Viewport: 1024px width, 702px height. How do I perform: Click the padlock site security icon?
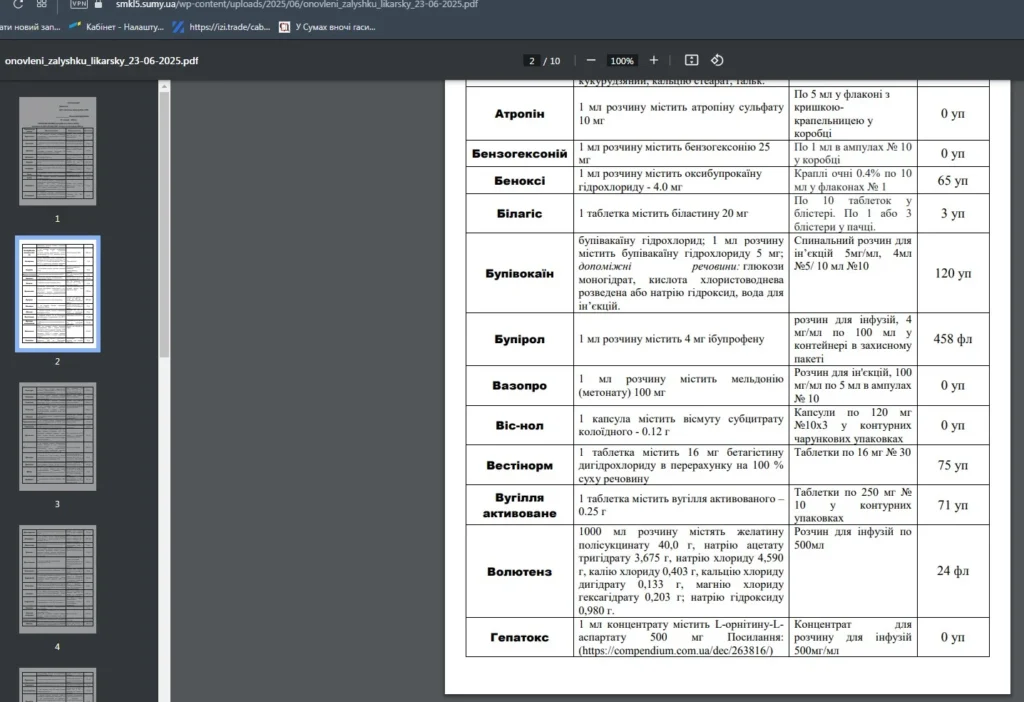(98, 4)
